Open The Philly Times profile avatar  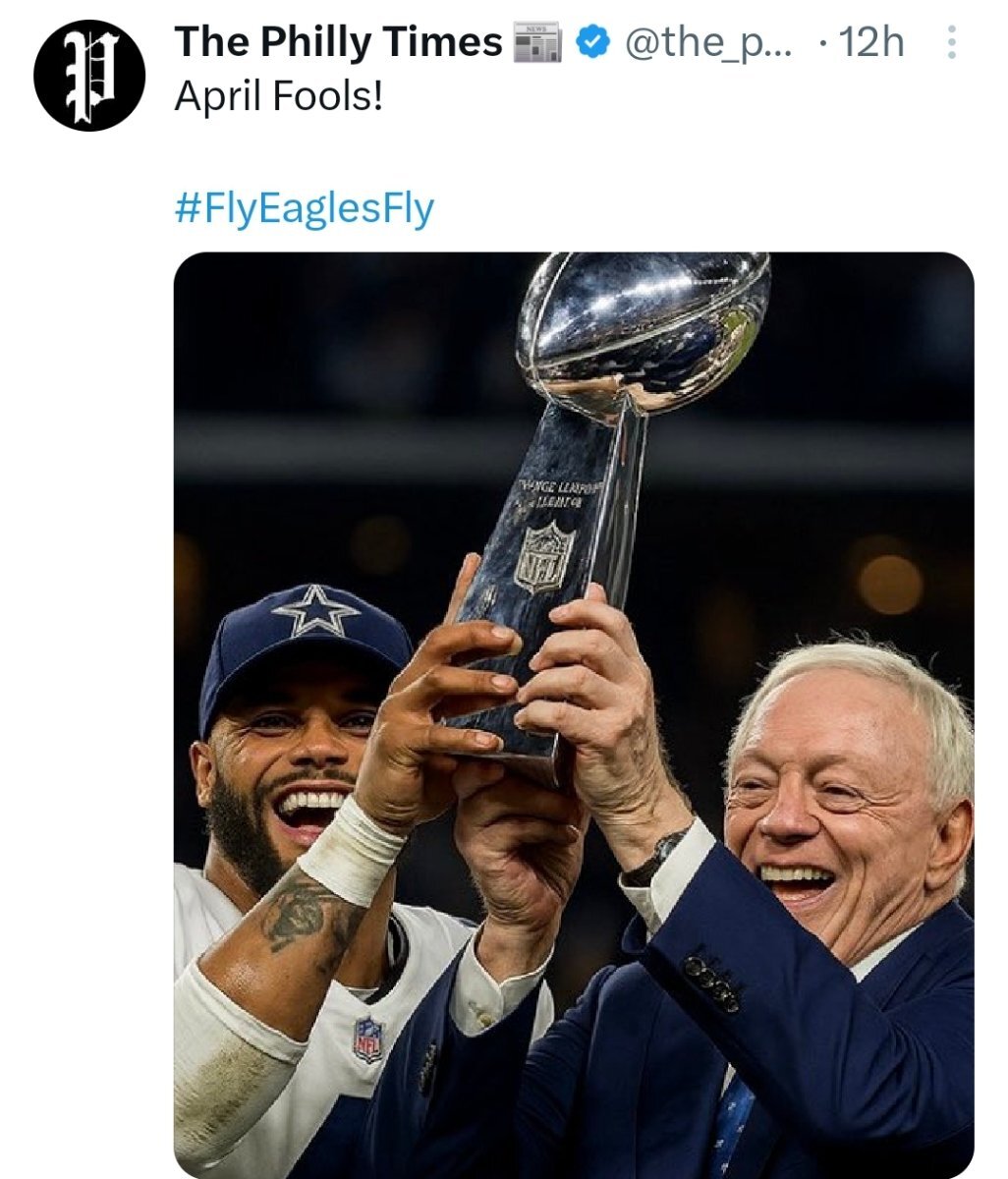[x=89, y=74]
